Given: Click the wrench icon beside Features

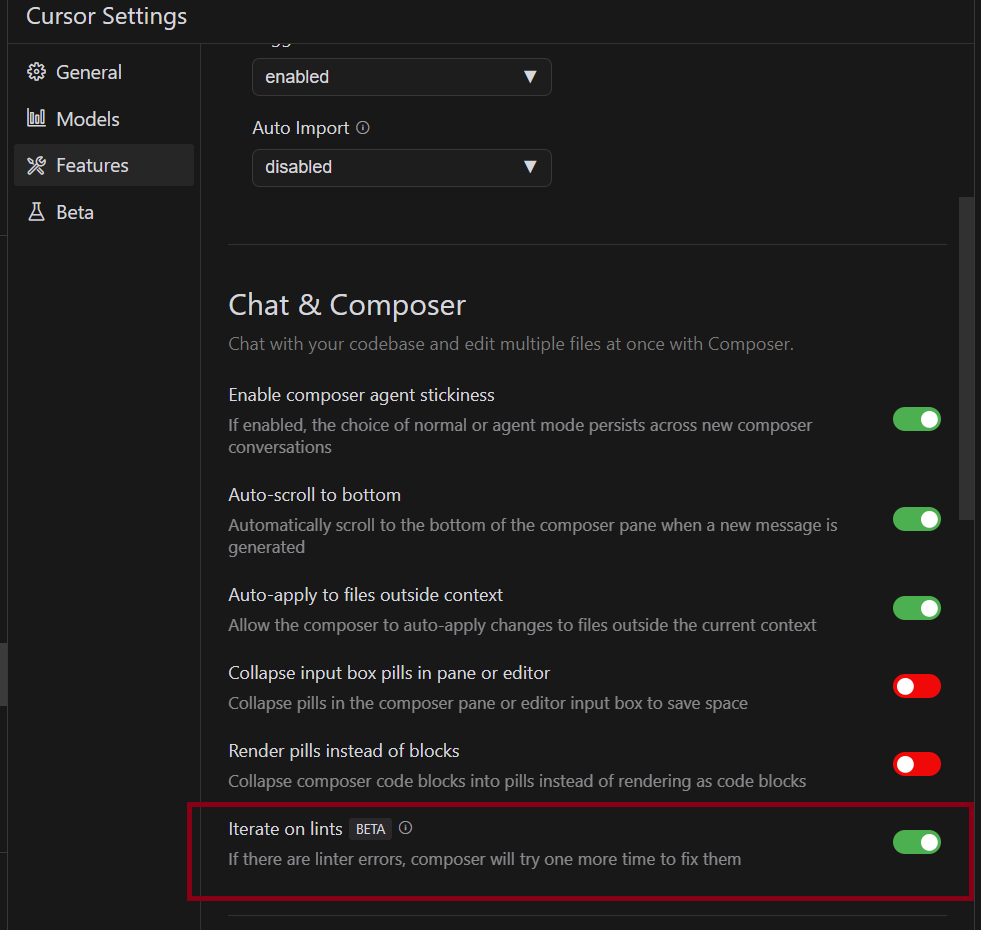Looking at the screenshot, I should pos(36,165).
